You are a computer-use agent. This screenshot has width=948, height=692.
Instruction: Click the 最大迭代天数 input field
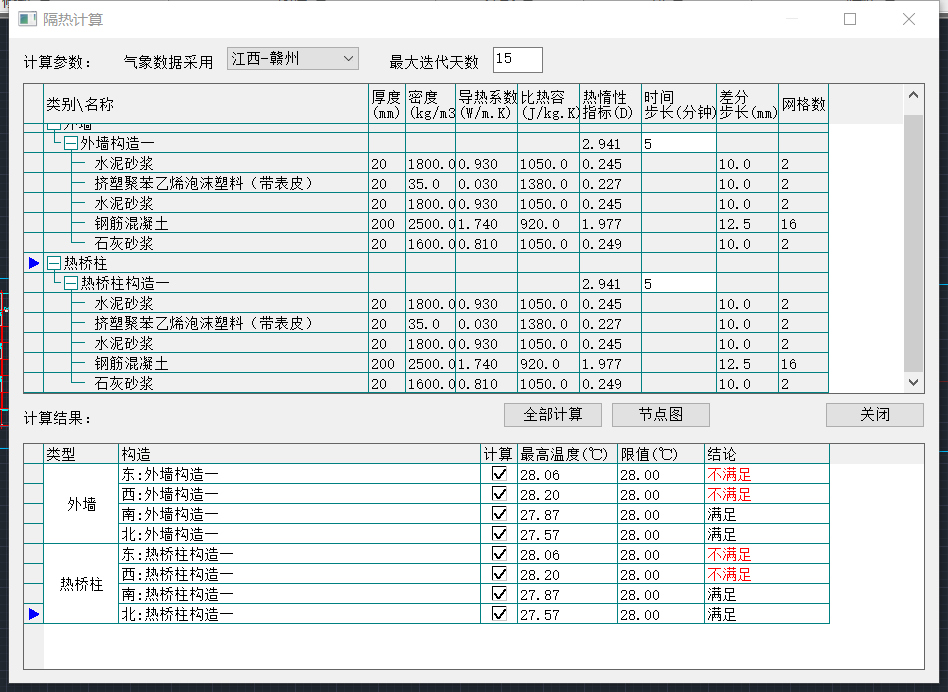coord(517,60)
